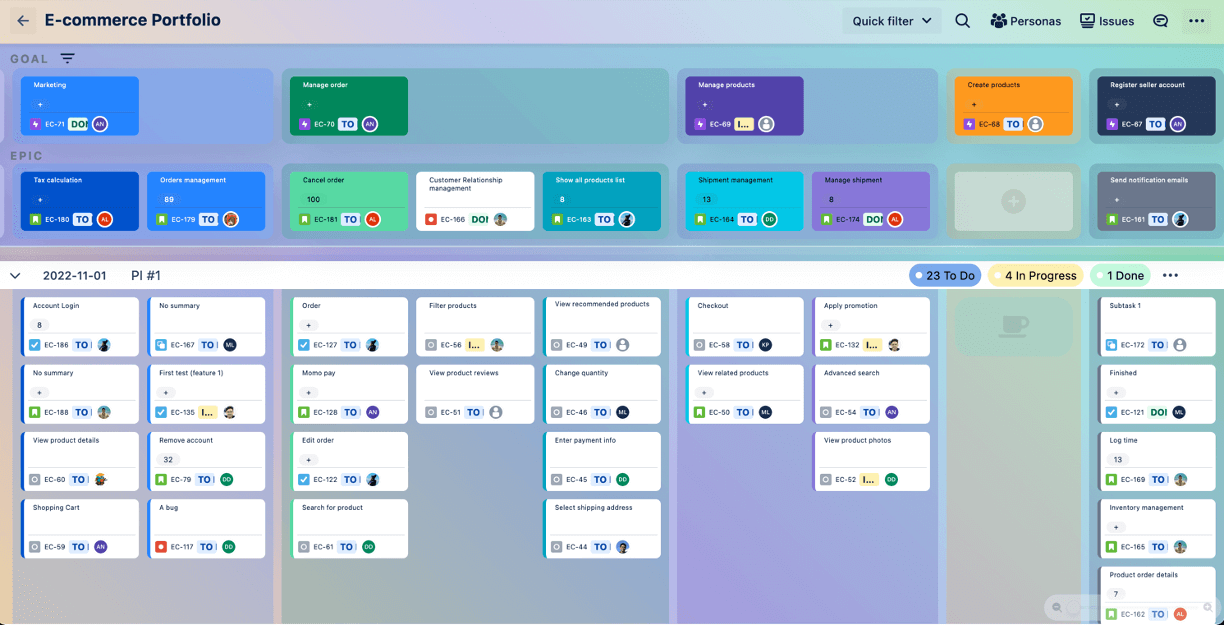The width and height of the screenshot is (1224, 626).
Task: Open the Quick filter dropdown
Action: (x=891, y=20)
